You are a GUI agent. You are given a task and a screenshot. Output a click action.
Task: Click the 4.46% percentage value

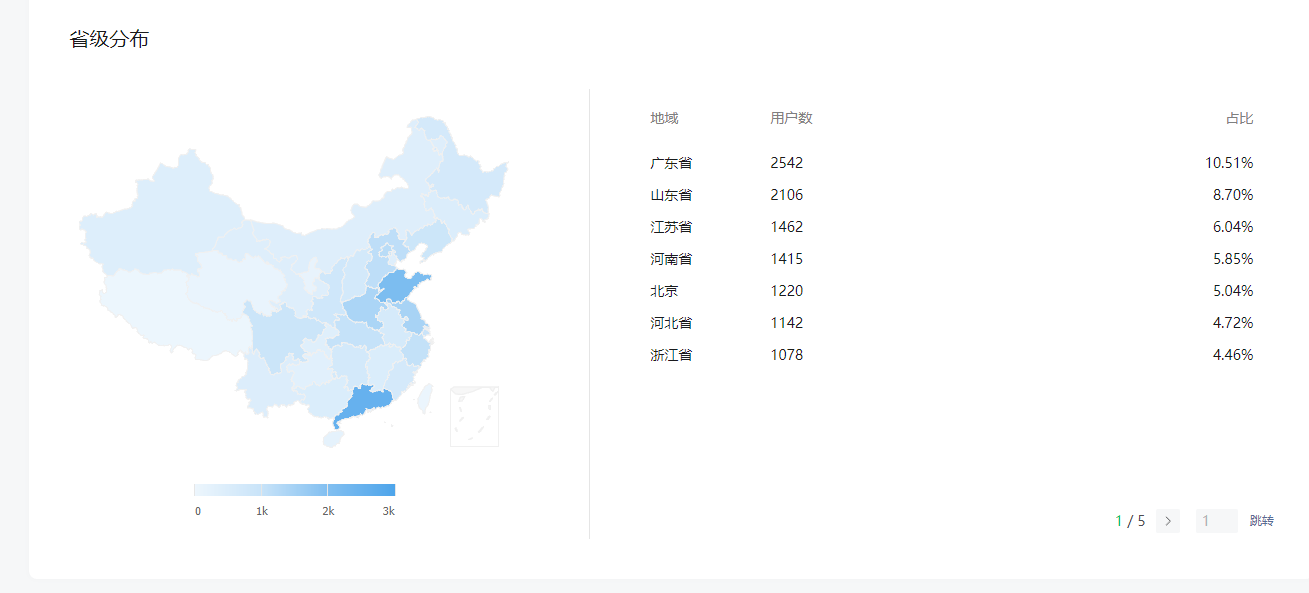(x=1233, y=355)
